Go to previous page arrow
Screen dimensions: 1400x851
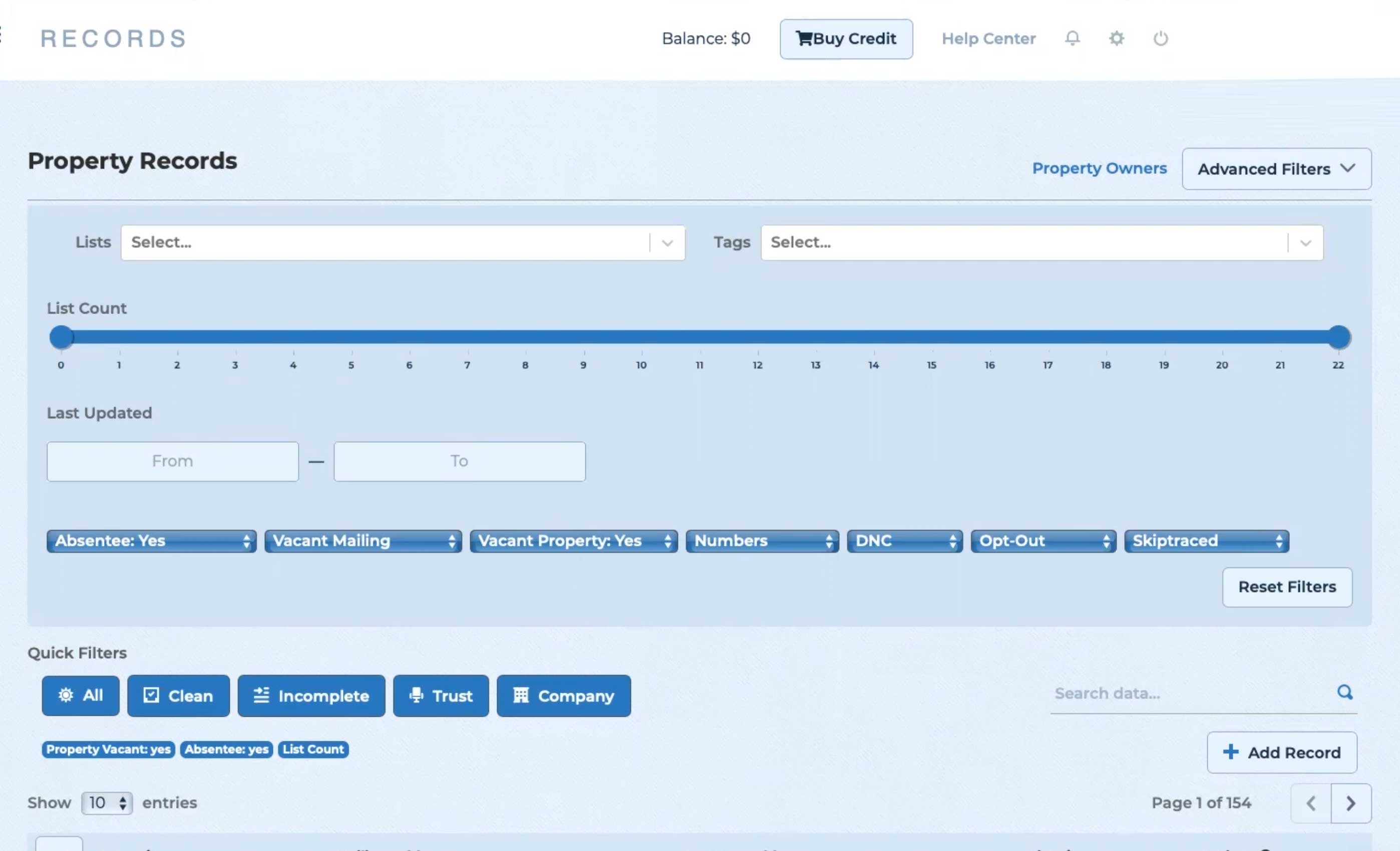point(1311,803)
